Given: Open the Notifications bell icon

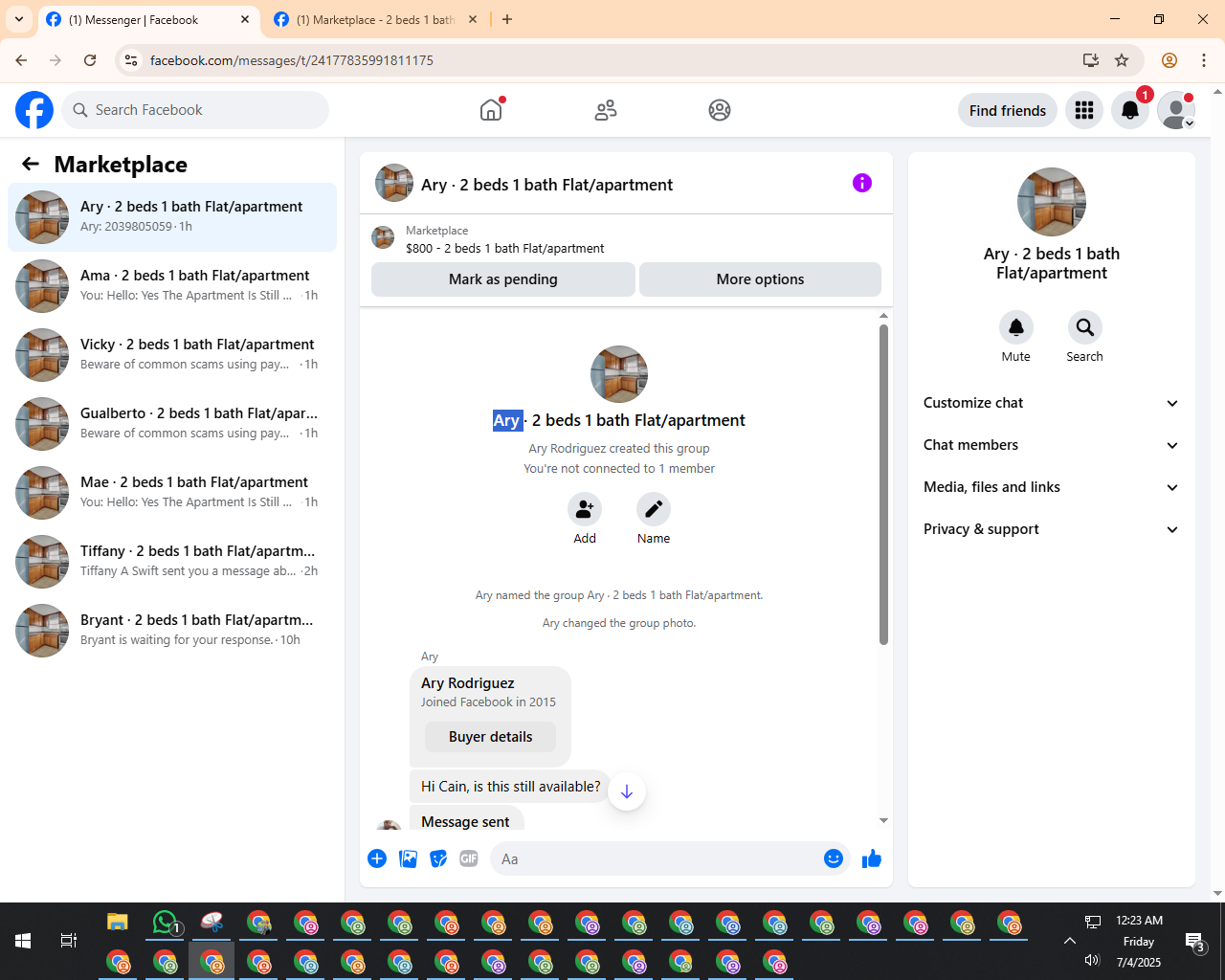Looking at the screenshot, I should [x=1130, y=110].
